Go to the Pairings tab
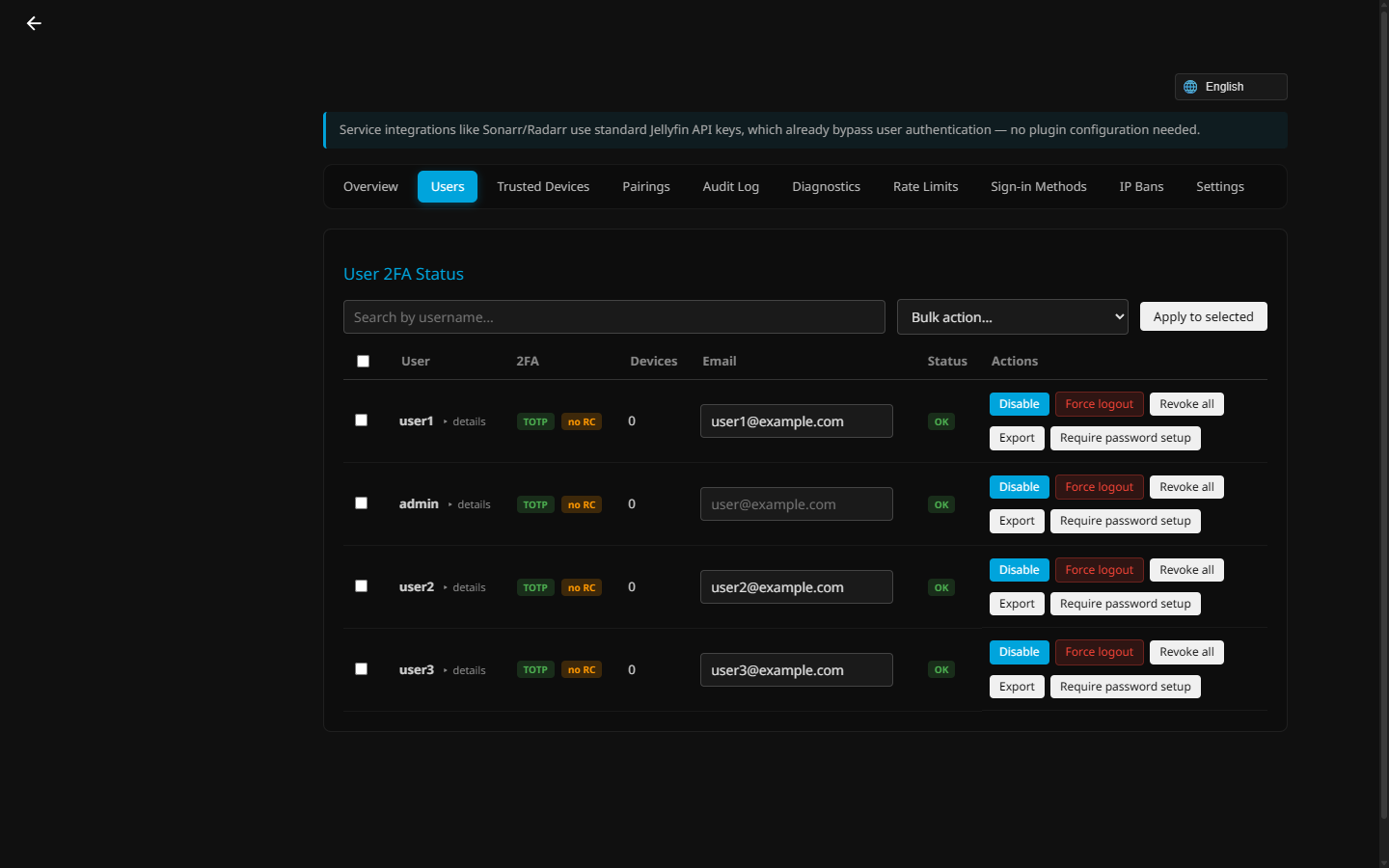This screenshot has height=868, width=1389. point(646,187)
